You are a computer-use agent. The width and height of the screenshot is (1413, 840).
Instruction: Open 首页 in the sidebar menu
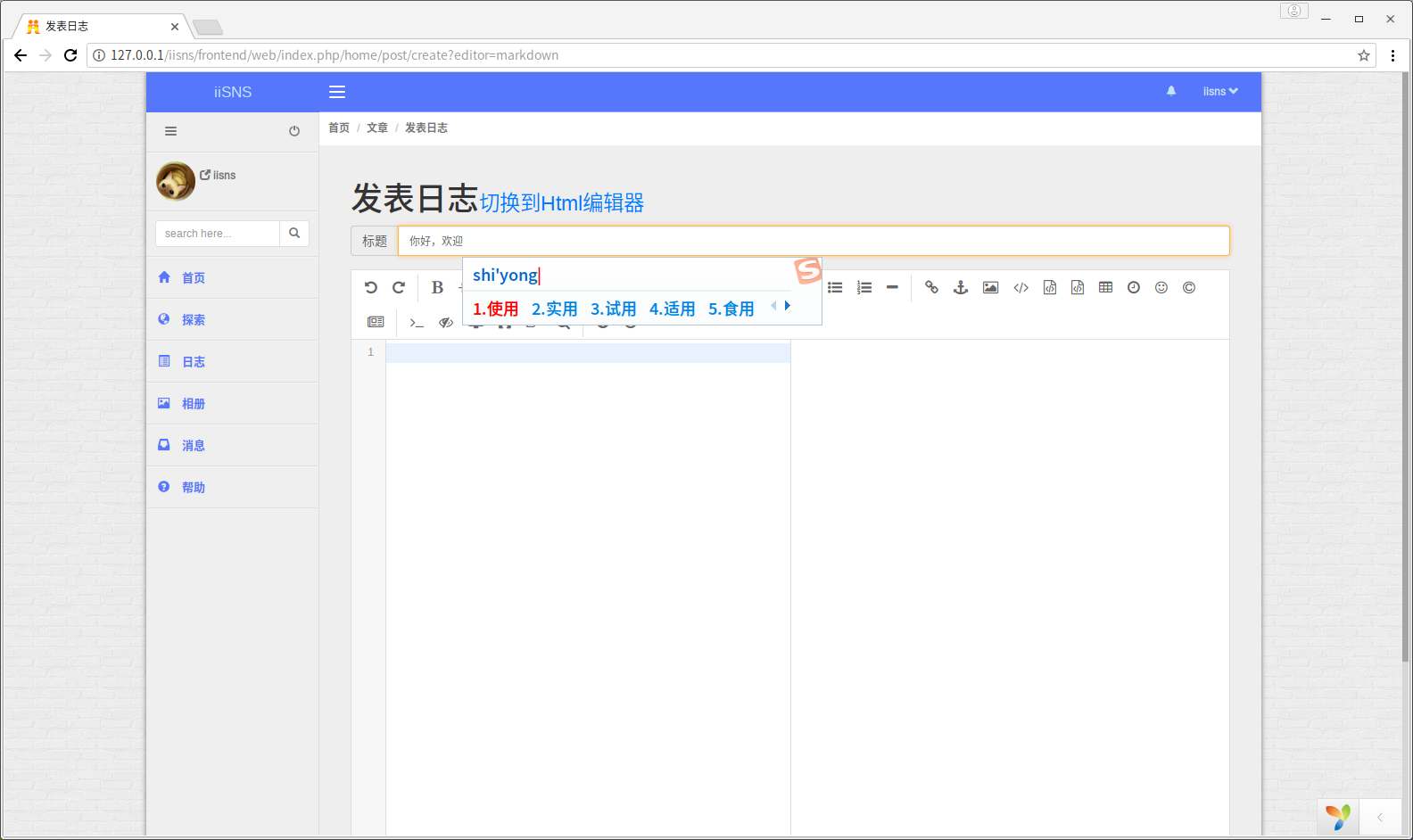pos(232,277)
